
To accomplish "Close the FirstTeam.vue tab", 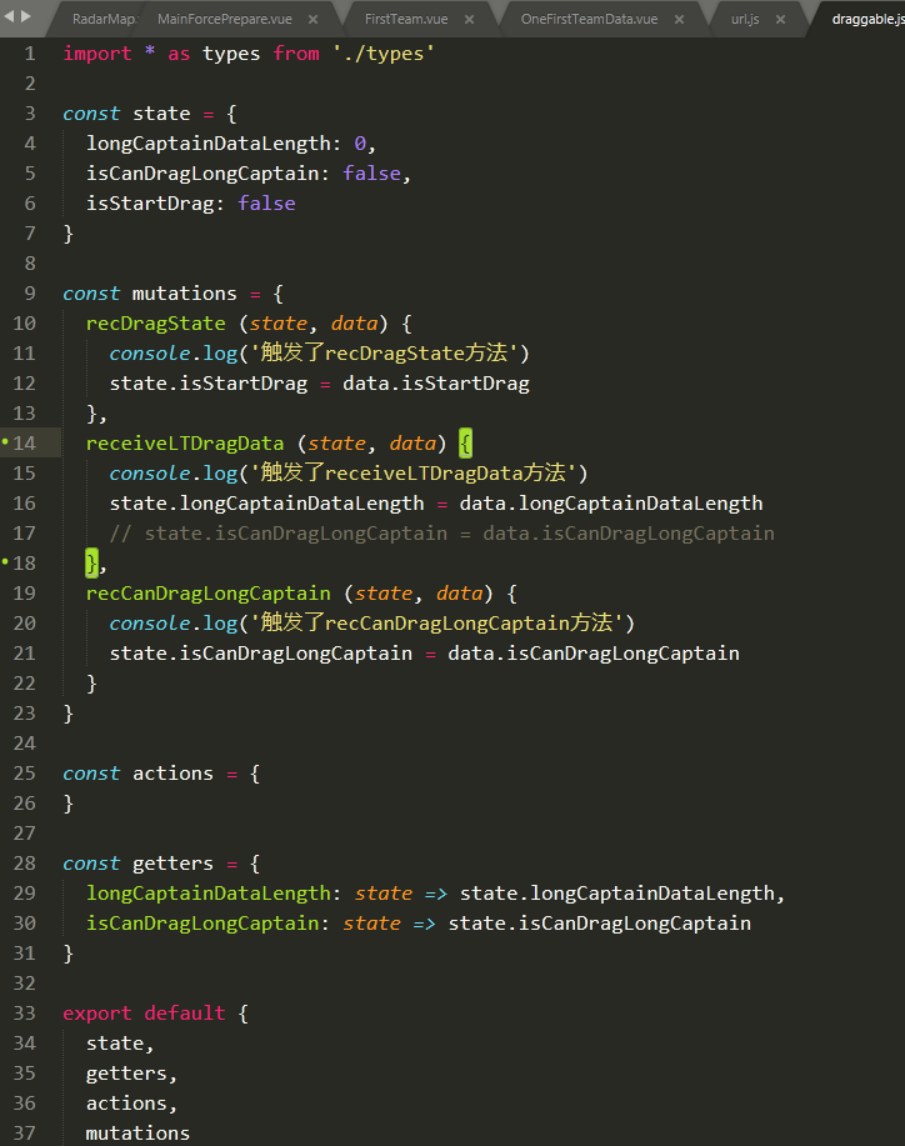I will click(x=470, y=20).
